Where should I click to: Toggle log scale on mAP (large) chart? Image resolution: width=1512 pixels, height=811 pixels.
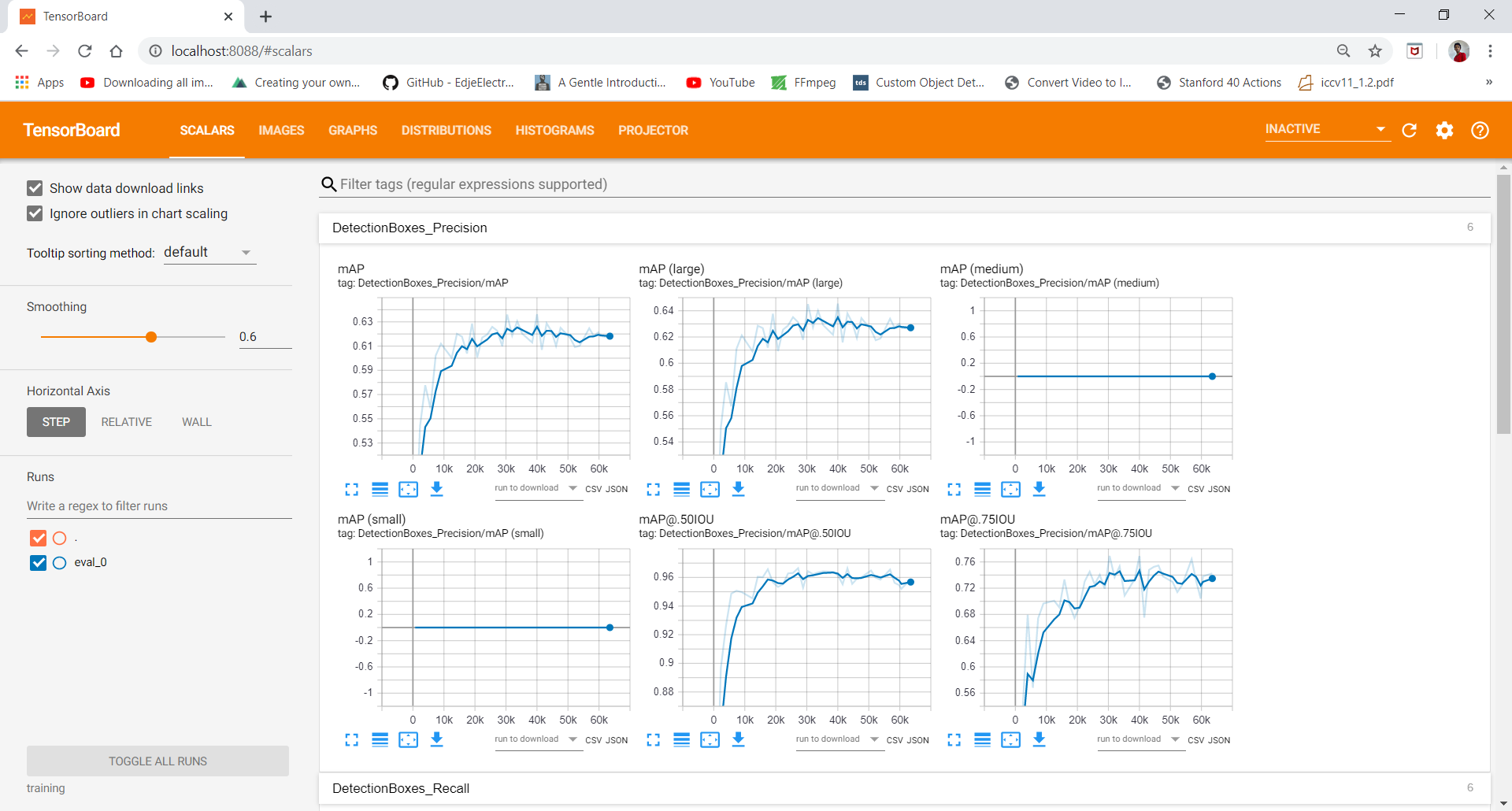click(x=682, y=489)
